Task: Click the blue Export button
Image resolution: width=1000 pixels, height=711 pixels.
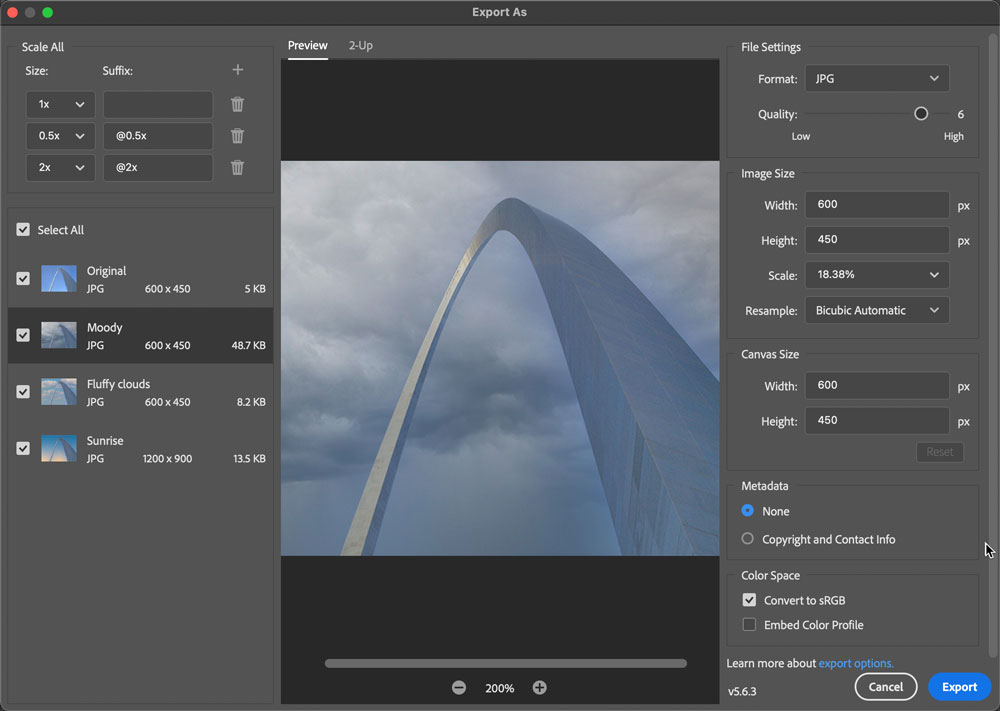Action: coord(959,687)
